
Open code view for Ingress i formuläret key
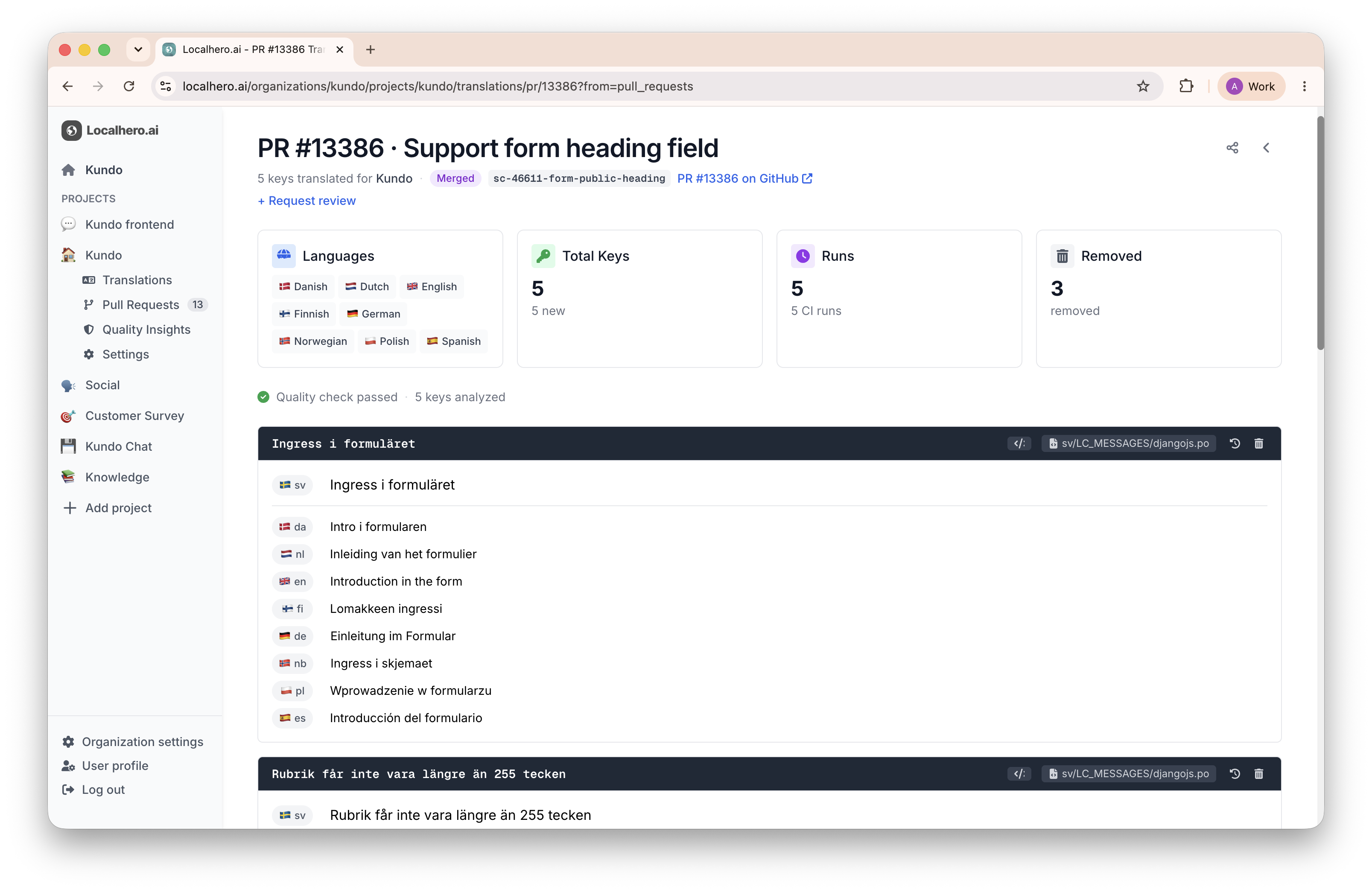pos(1019,443)
